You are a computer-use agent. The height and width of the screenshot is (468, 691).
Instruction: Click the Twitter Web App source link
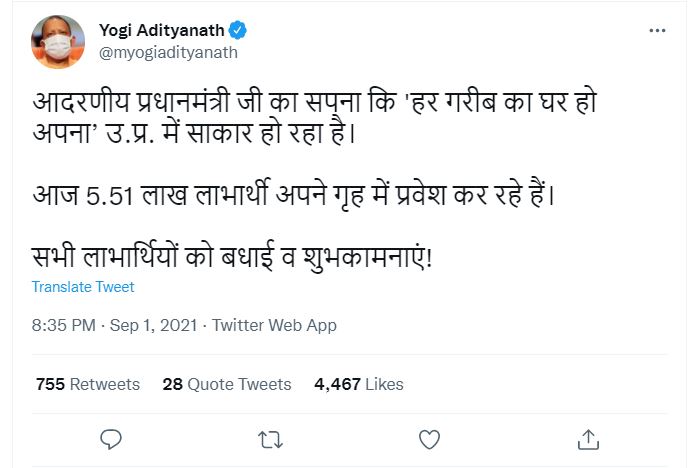275,325
